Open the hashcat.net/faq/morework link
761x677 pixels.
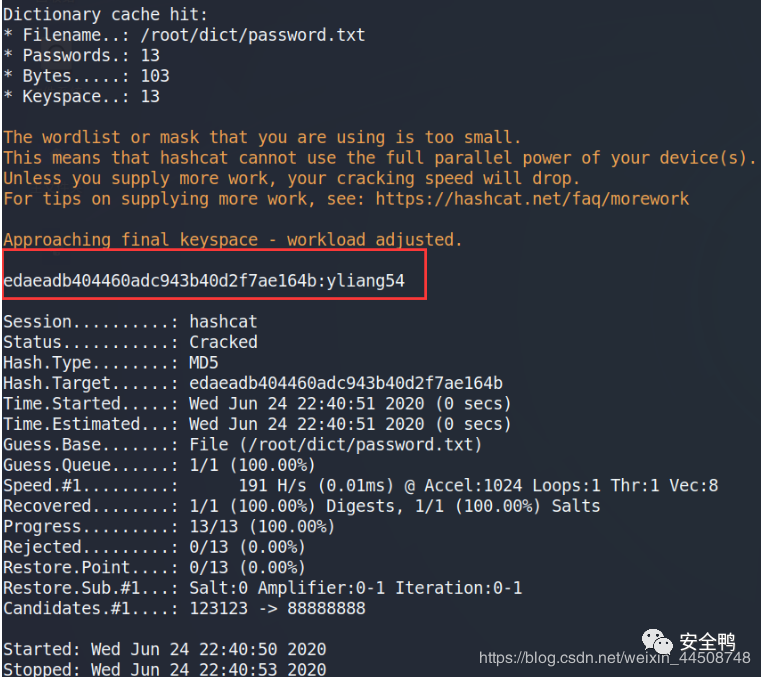(x=532, y=199)
